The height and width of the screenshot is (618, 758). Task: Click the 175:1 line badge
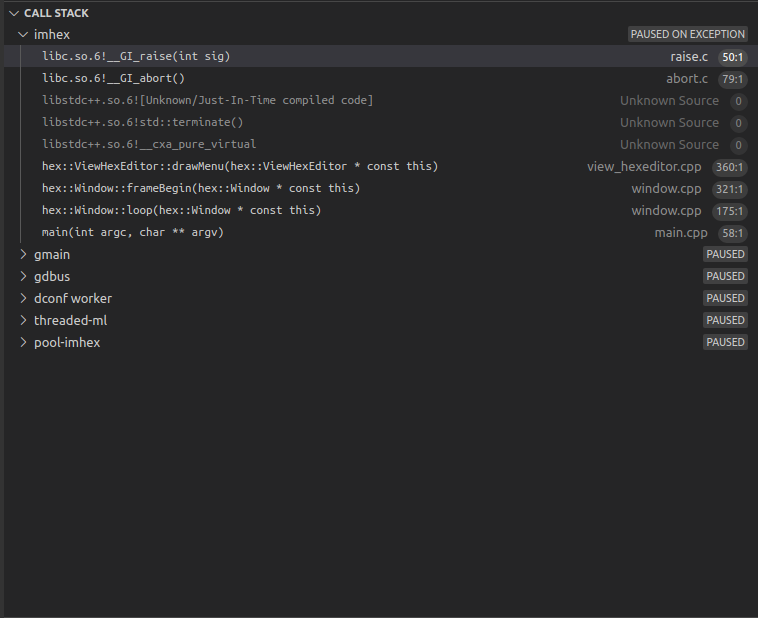[729, 211]
